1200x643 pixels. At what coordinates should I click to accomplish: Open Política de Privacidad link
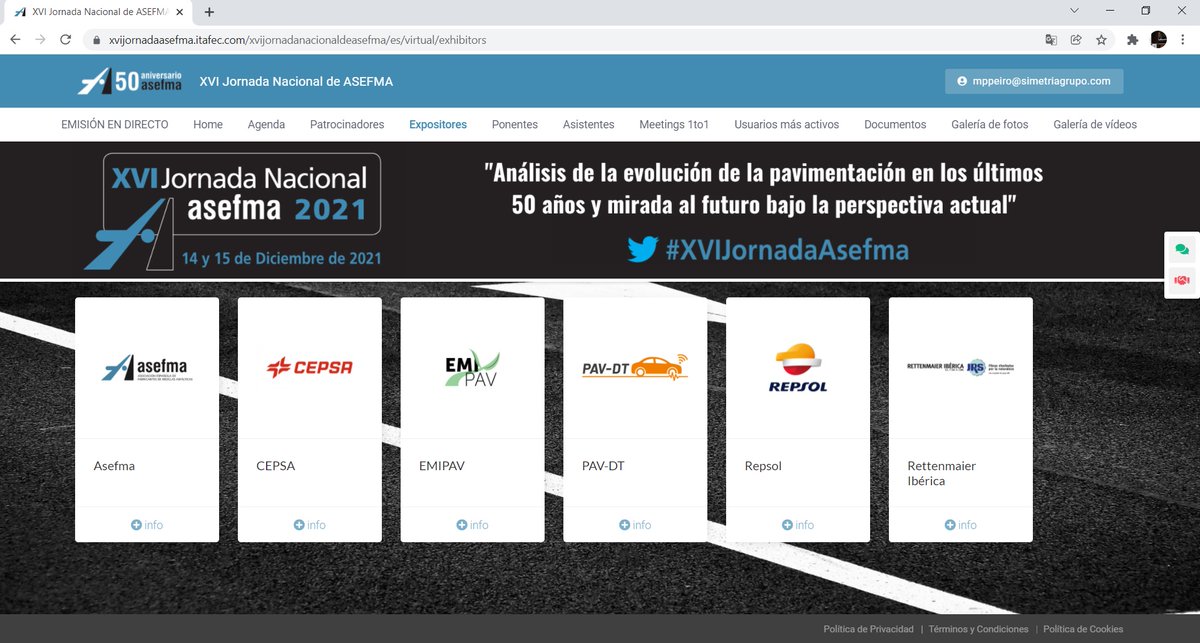[x=868, y=629]
